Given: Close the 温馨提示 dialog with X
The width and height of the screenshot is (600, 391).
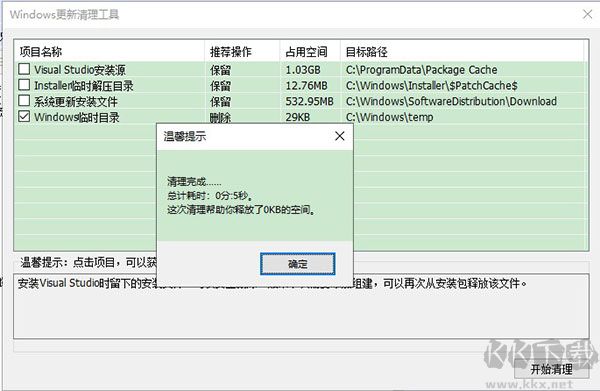Looking at the screenshot, I should coord(339,136).
